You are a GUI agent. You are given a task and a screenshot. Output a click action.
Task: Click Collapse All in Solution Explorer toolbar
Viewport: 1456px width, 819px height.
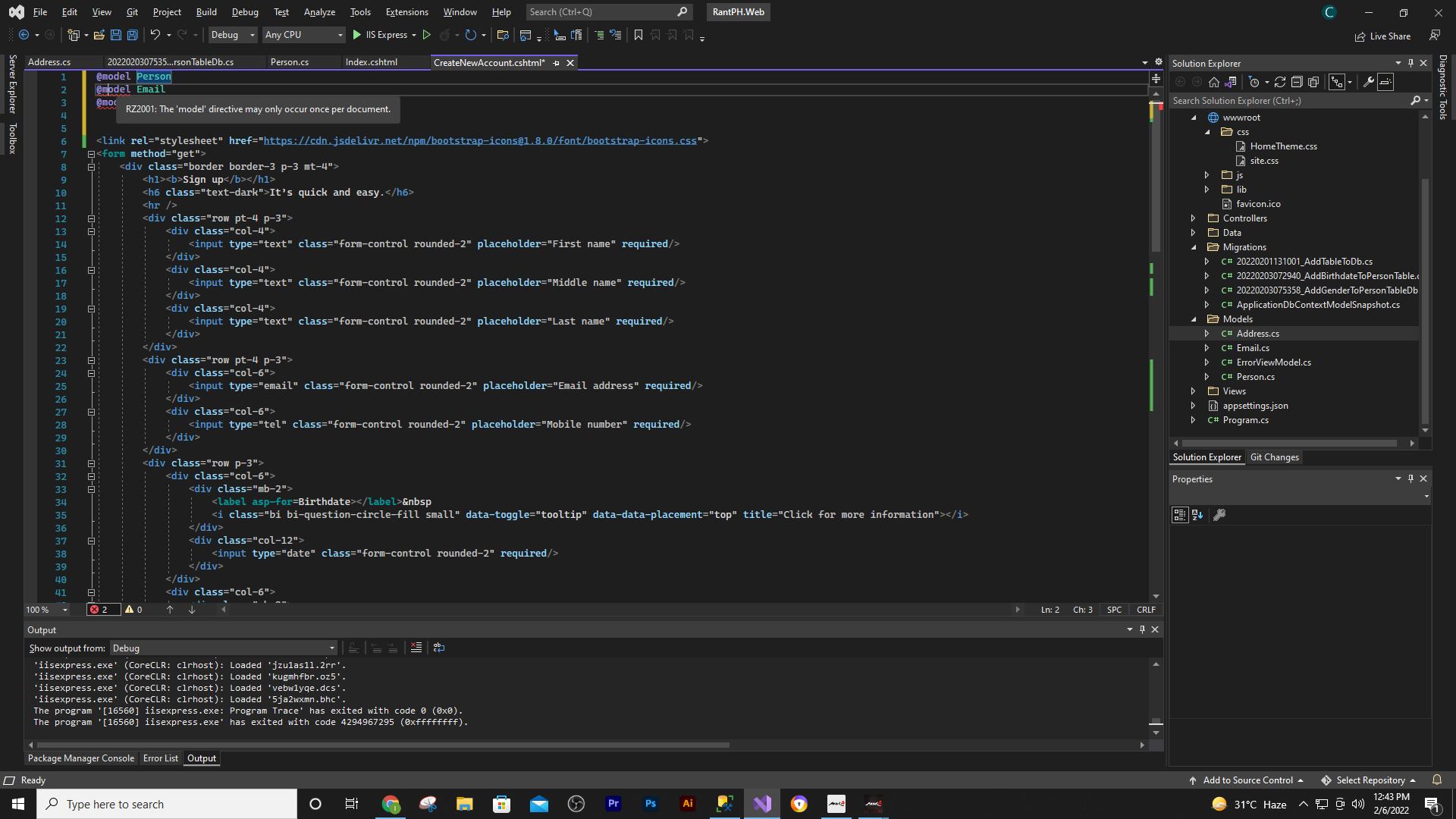point(1297,82)
